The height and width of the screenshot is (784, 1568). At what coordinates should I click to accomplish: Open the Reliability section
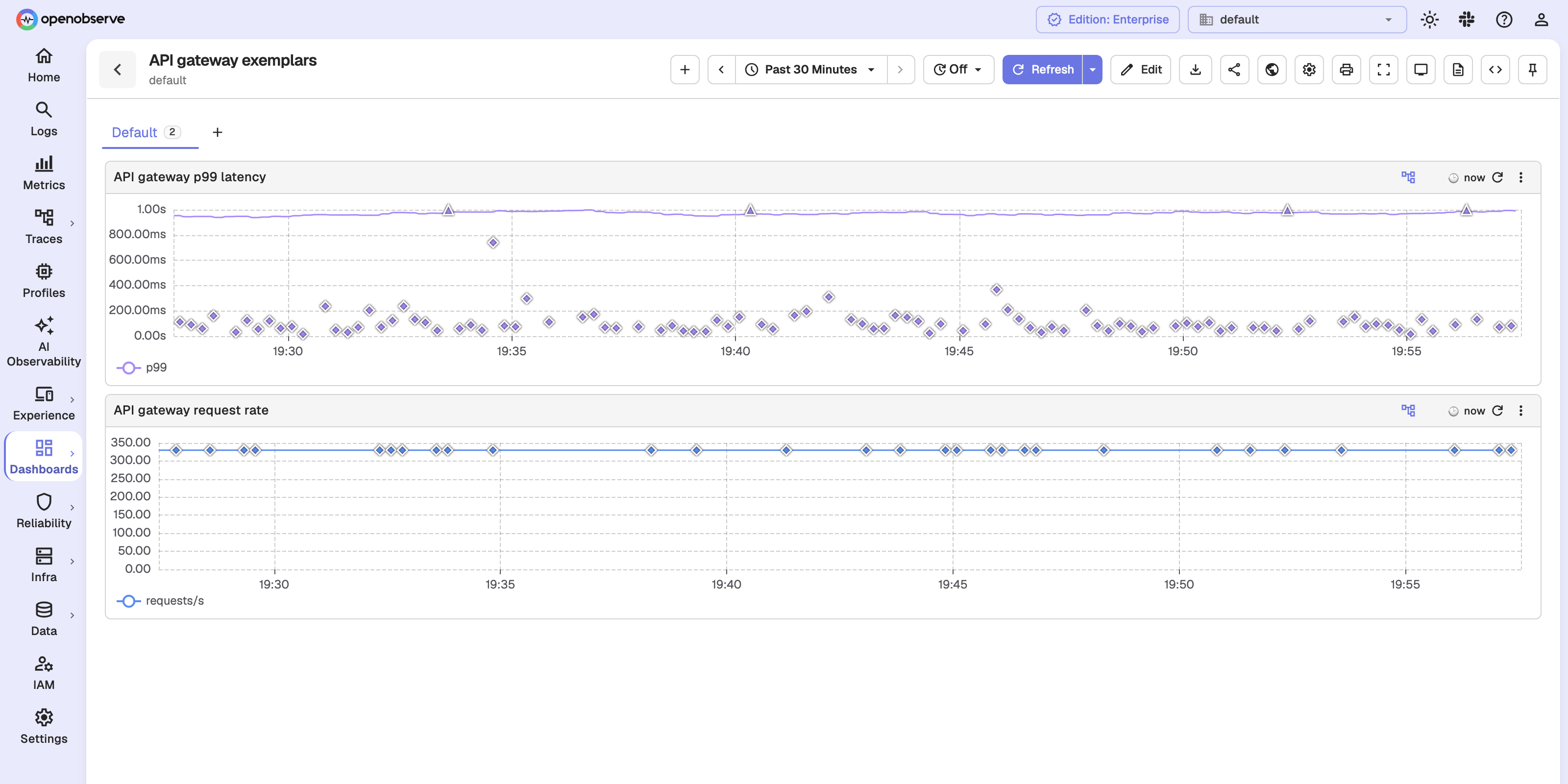44,511
